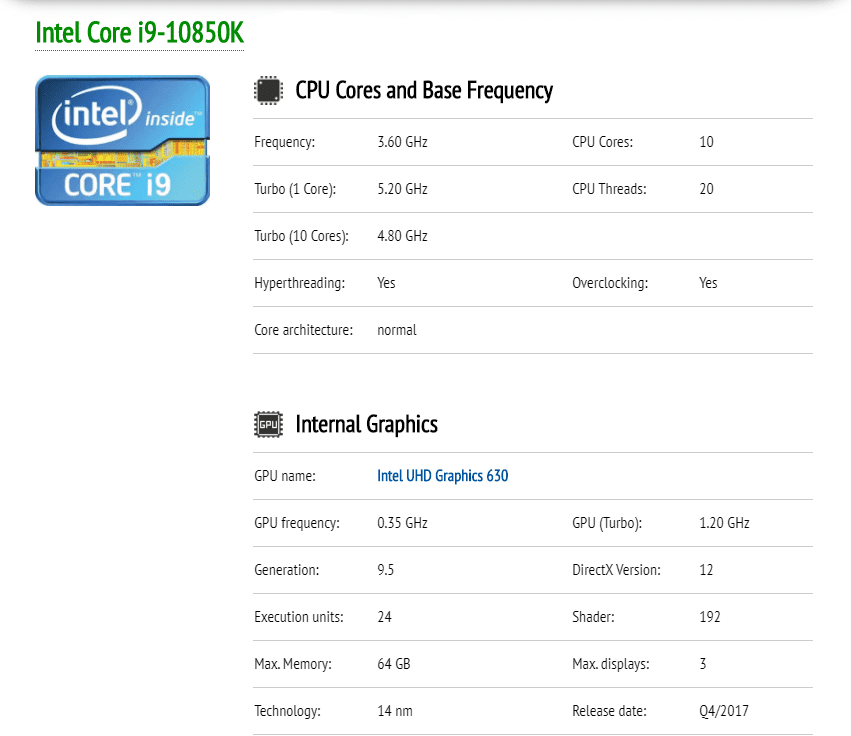851x736 pixels.
Task: Select the Internal Graphics heading
Action: (366, 424)
